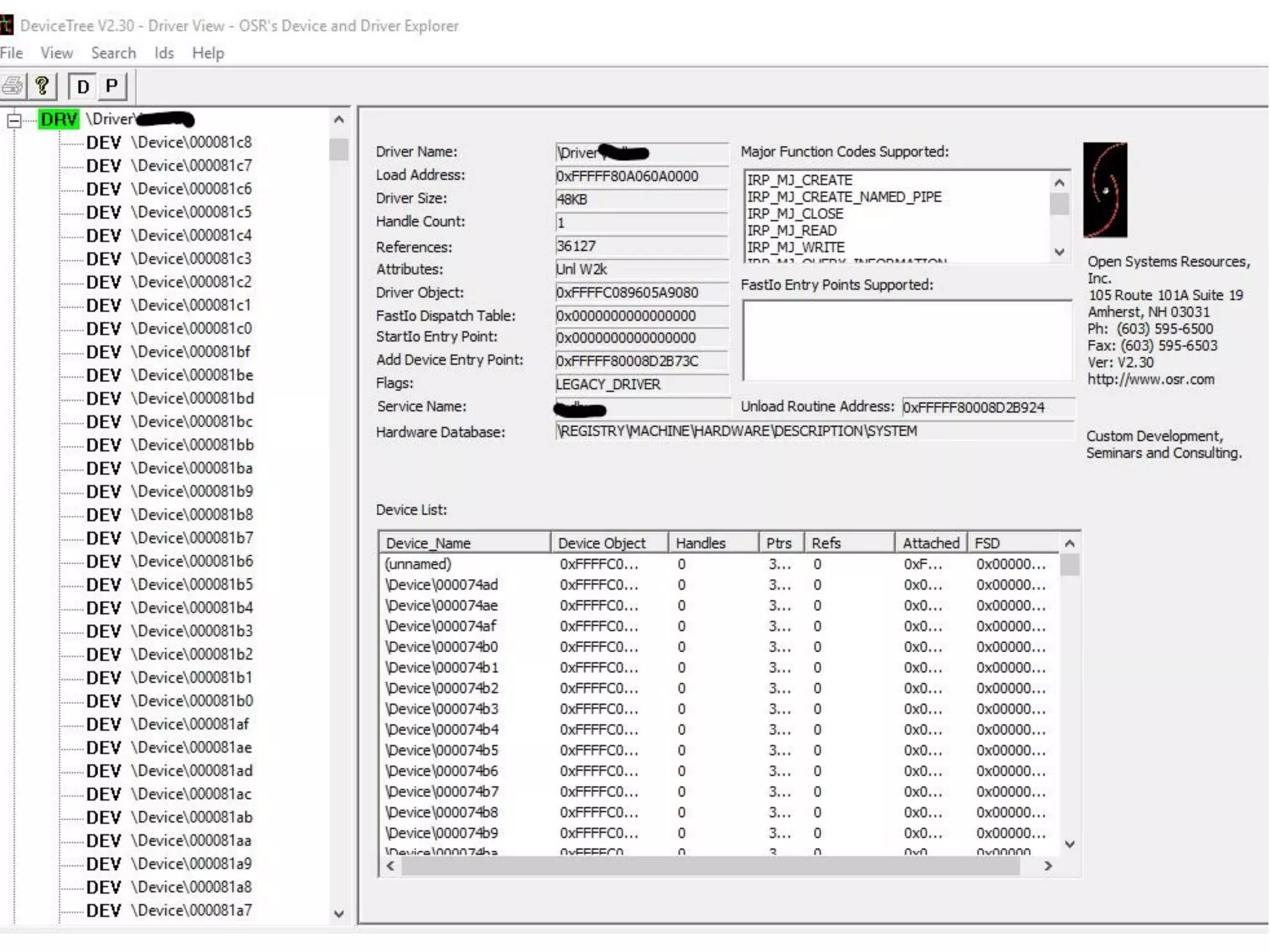Viewport: 1270px width, 952px height.
Task: Collapse the \Driver tree root node
Action: [14, 120]
